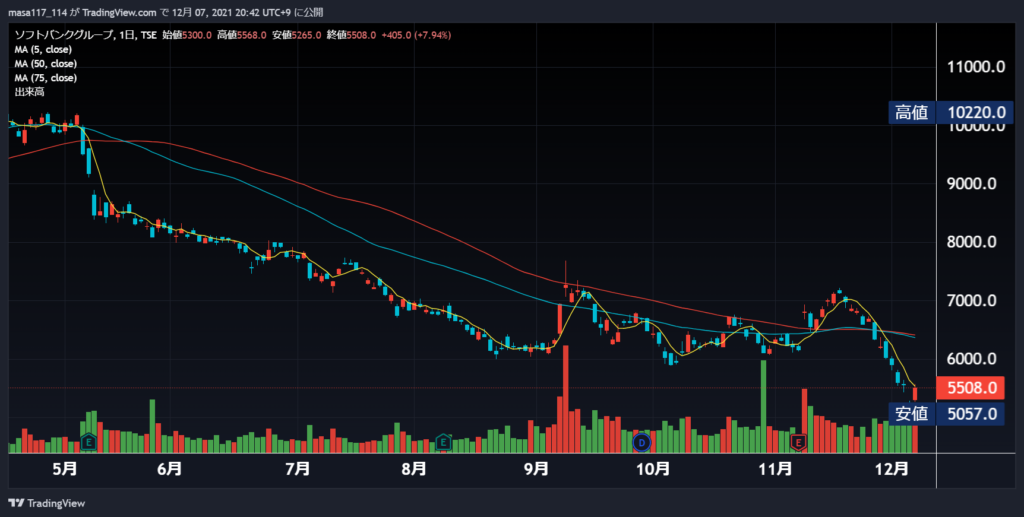The height and width of the screenshot is (517, 1024).
Task: Click the 7月 time axis label
Action: tap(297, 469)
